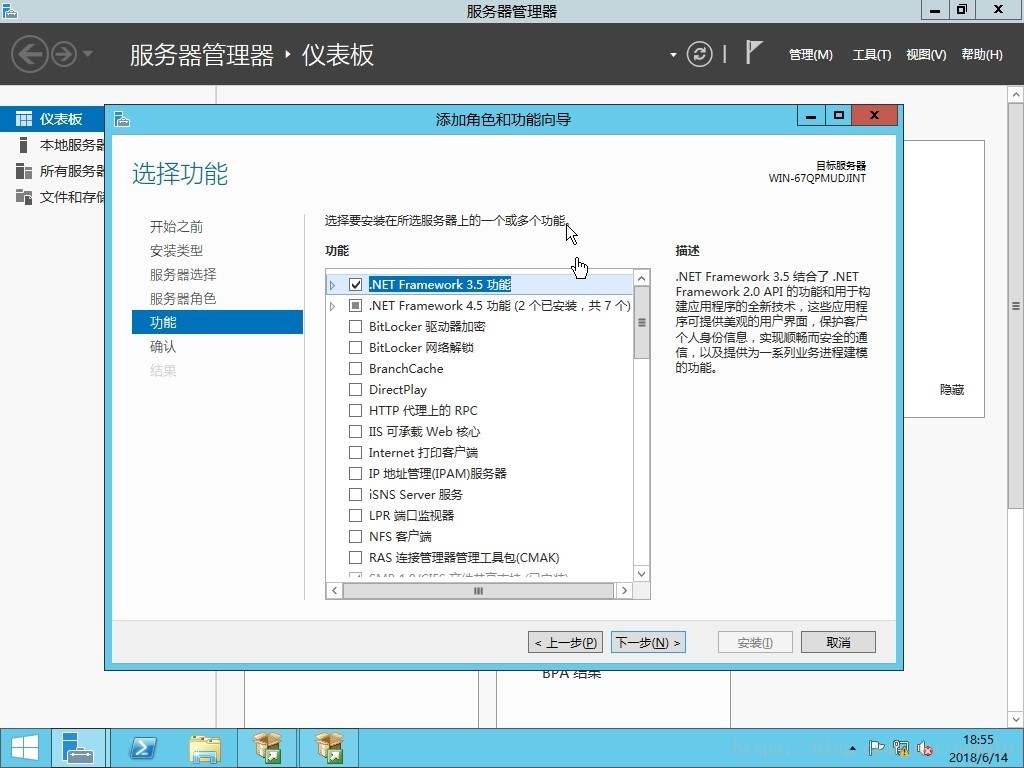Check IIS 可承载 Web 核心 checkbox
This screenshot has height=768, width=1024.
point(355,432)
